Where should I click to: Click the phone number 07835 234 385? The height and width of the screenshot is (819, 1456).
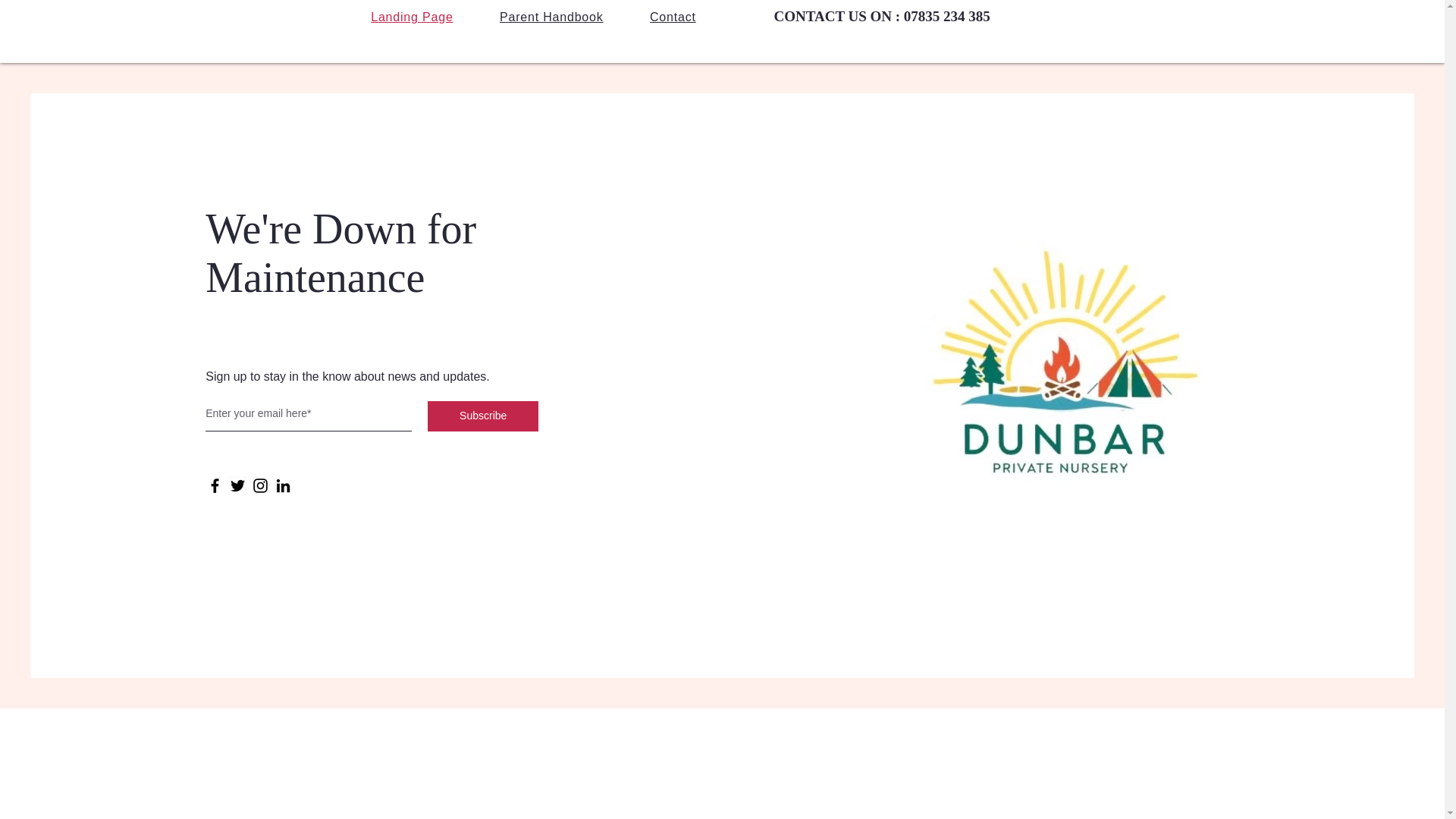pos(946,16)
